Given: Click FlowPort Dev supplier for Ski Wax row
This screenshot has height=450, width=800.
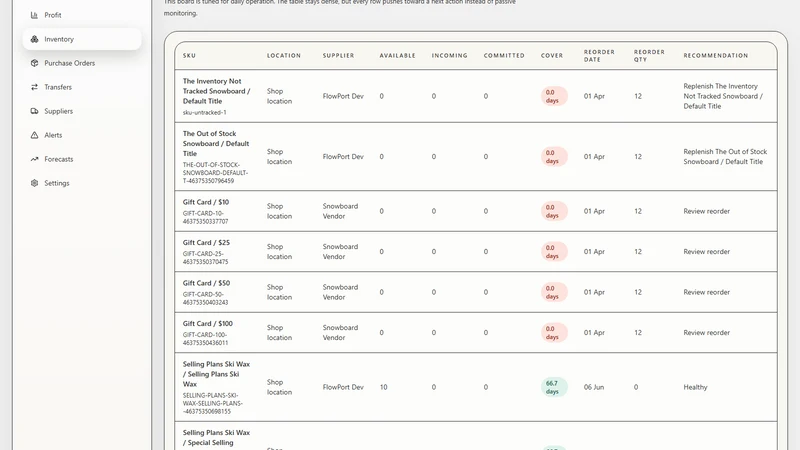Looking at the screenshot, I should click(343, 387).
